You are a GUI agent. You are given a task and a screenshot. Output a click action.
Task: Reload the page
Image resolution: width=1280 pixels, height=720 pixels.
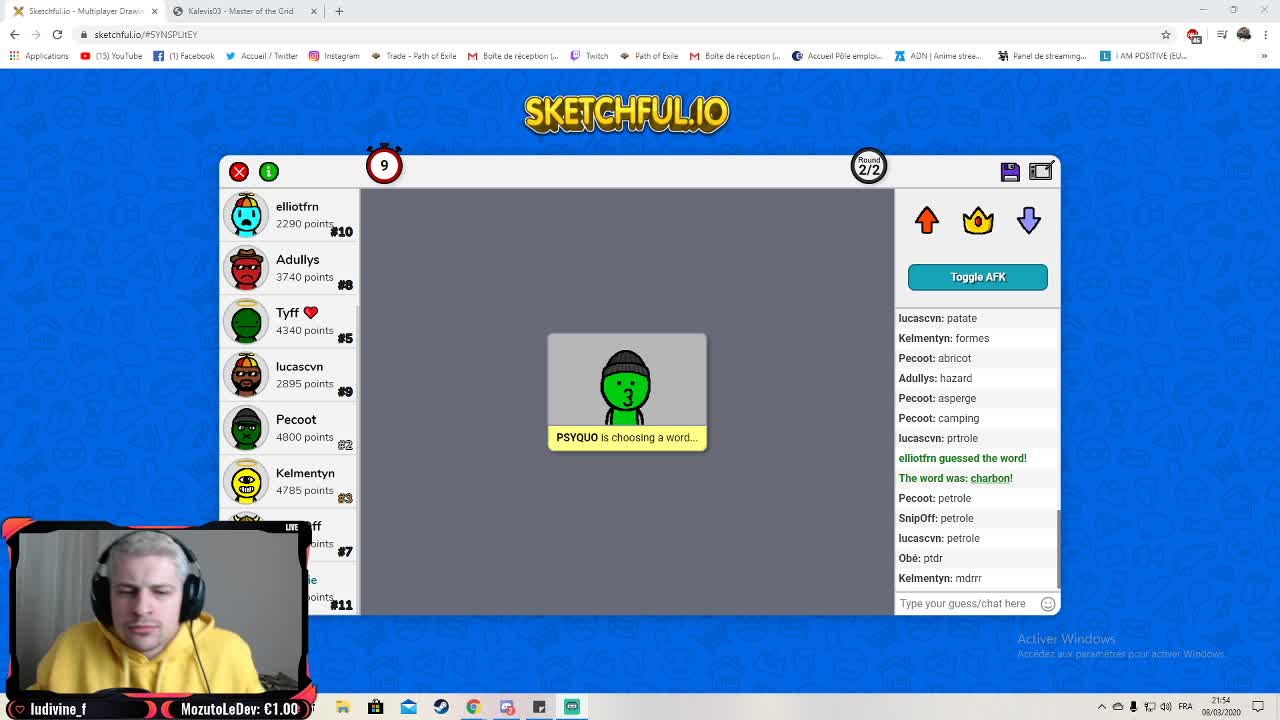click(x=57, y=34)
